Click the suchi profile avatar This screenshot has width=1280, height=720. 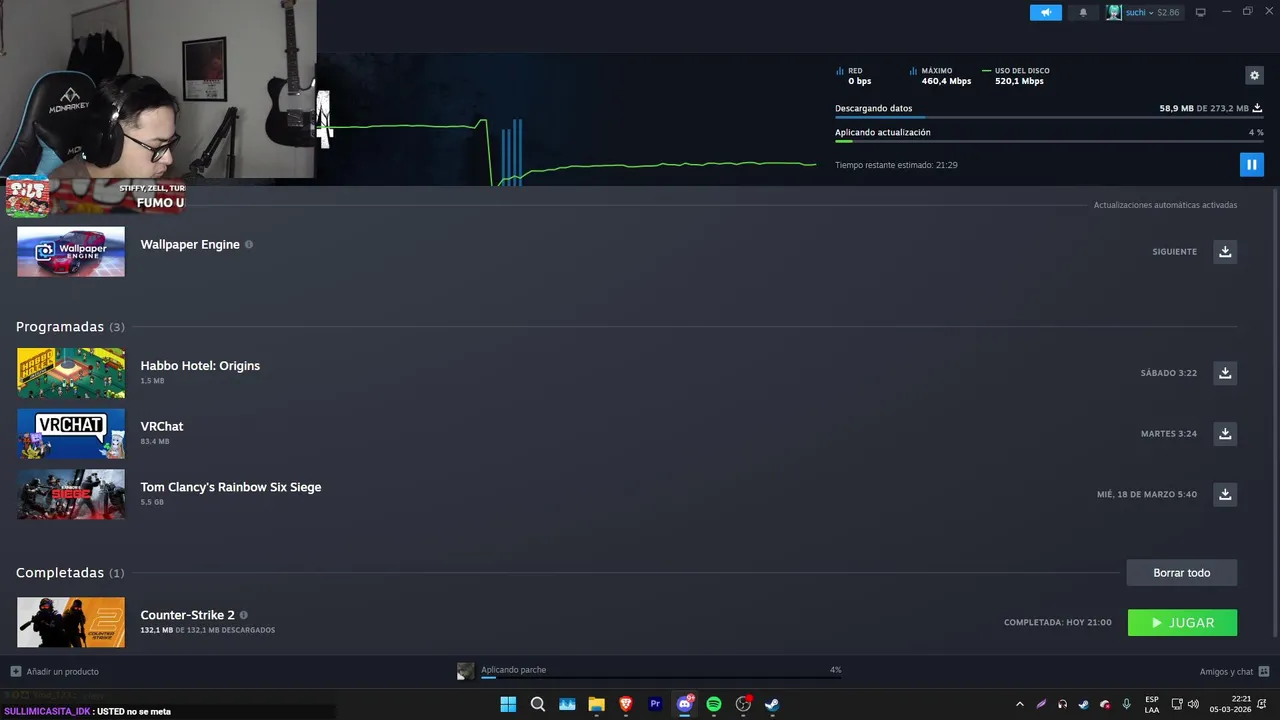click(x=1114, y=12)
